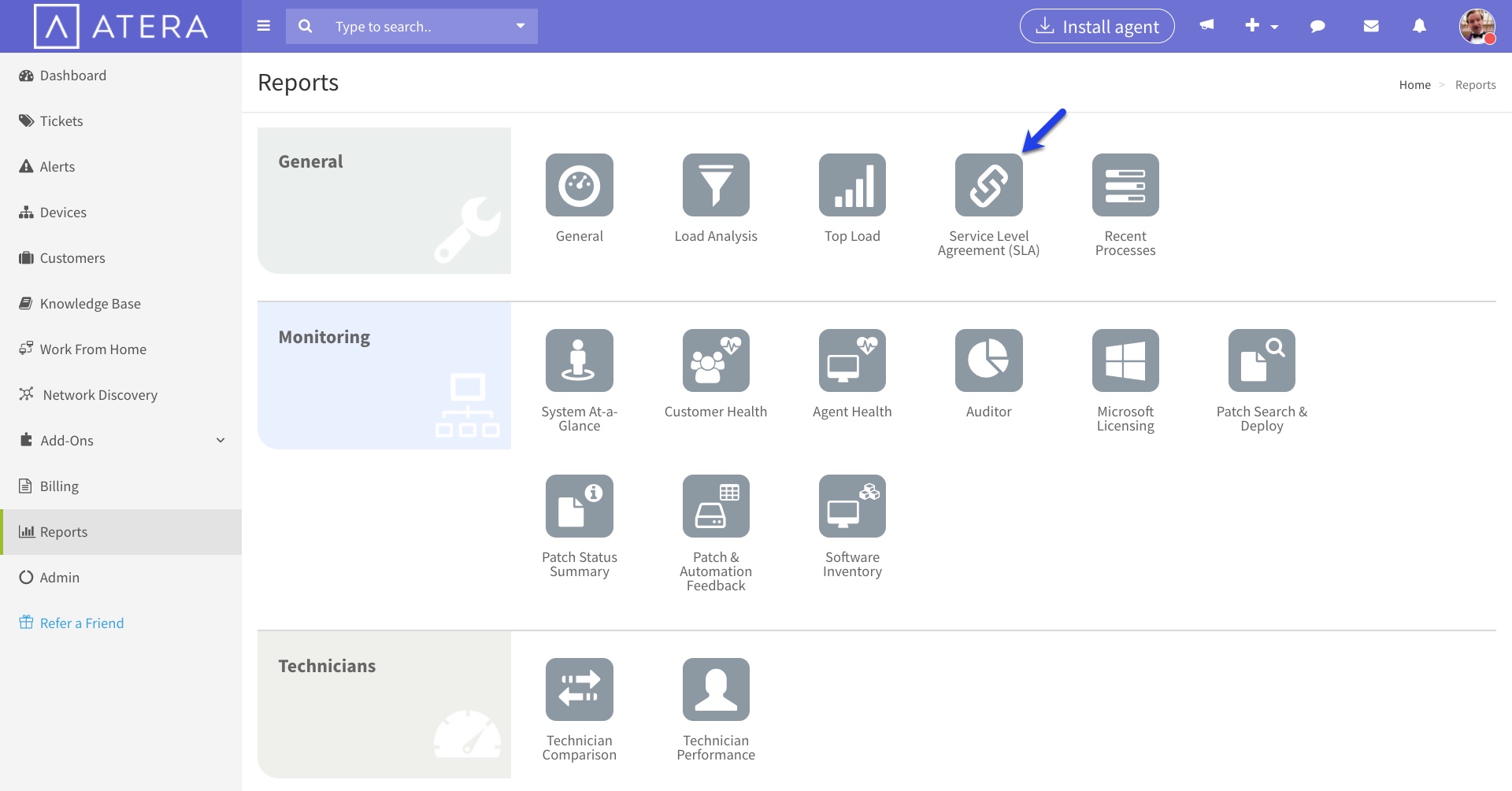Open the Software Inventory report

point(852,506)
